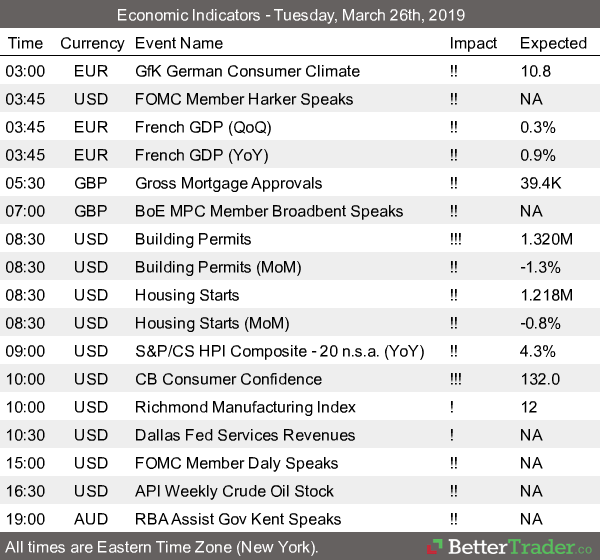
Task: Click the impact marker for Gross Mortgage Approvals
Action: click(456, 183)
